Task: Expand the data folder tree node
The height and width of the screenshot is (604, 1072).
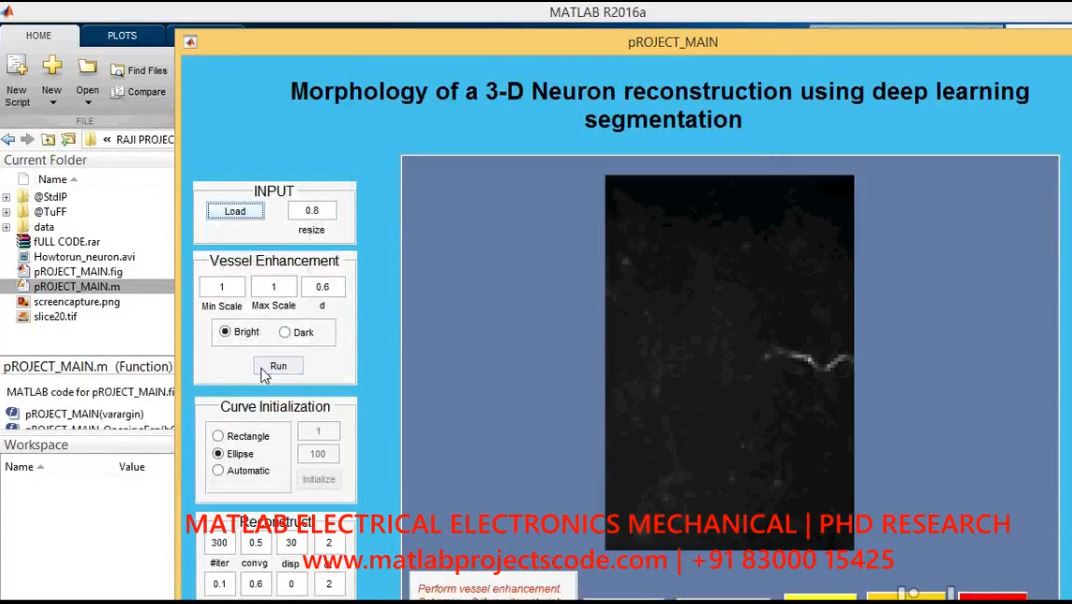Action: click(x=6, y=227)
